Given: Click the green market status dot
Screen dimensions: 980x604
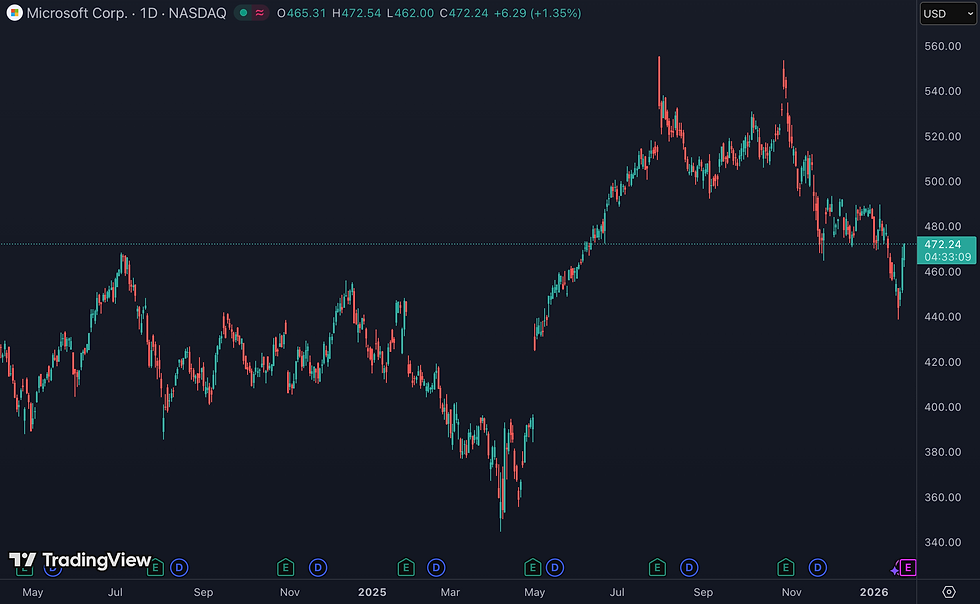Looking at the screenshot, I should click(x=243, y=13).
